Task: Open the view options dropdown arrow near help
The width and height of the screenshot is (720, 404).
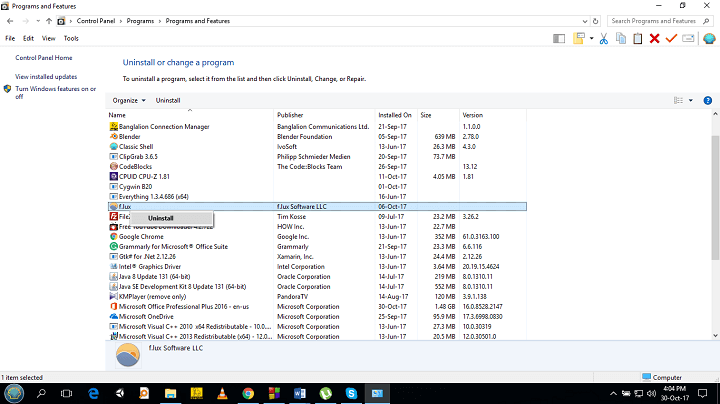Action: 691,101
